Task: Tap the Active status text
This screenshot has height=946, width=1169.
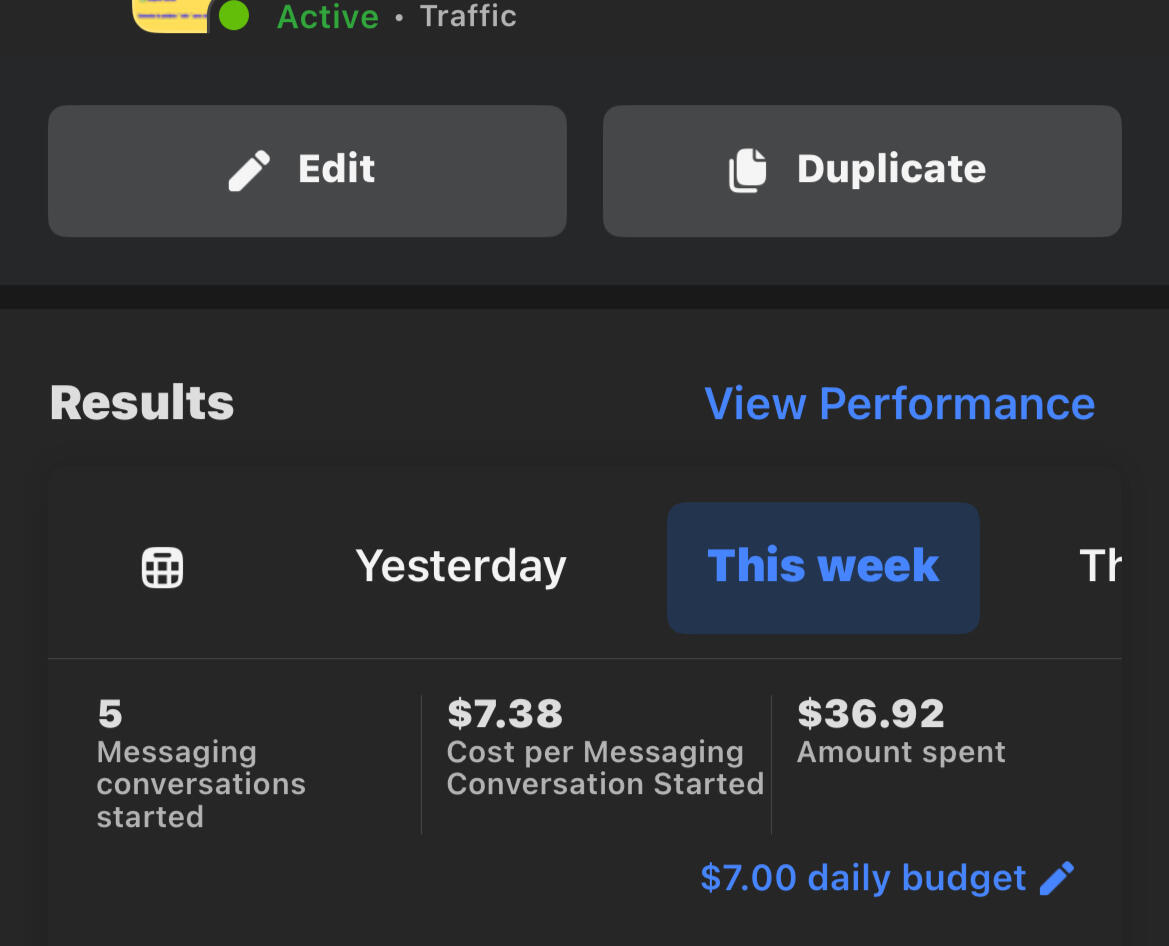Action: coord(327,16)
